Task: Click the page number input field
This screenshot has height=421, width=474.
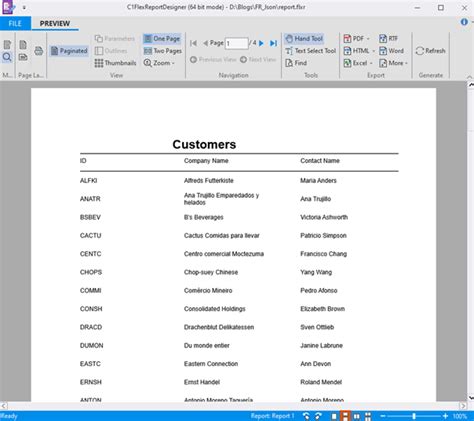Action: click(x=236, y=43)
